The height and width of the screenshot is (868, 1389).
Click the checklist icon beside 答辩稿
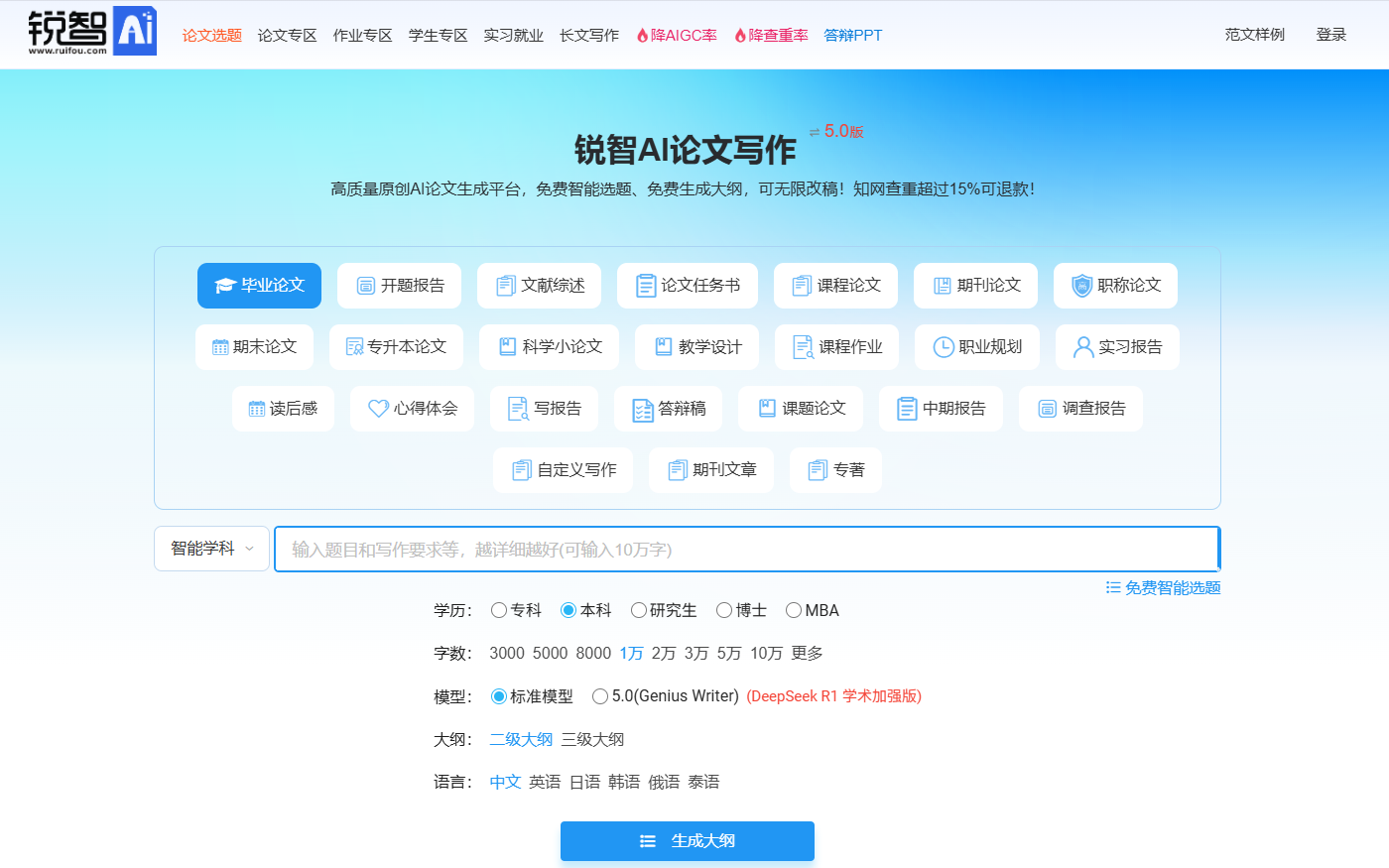[x=643, y=409]
